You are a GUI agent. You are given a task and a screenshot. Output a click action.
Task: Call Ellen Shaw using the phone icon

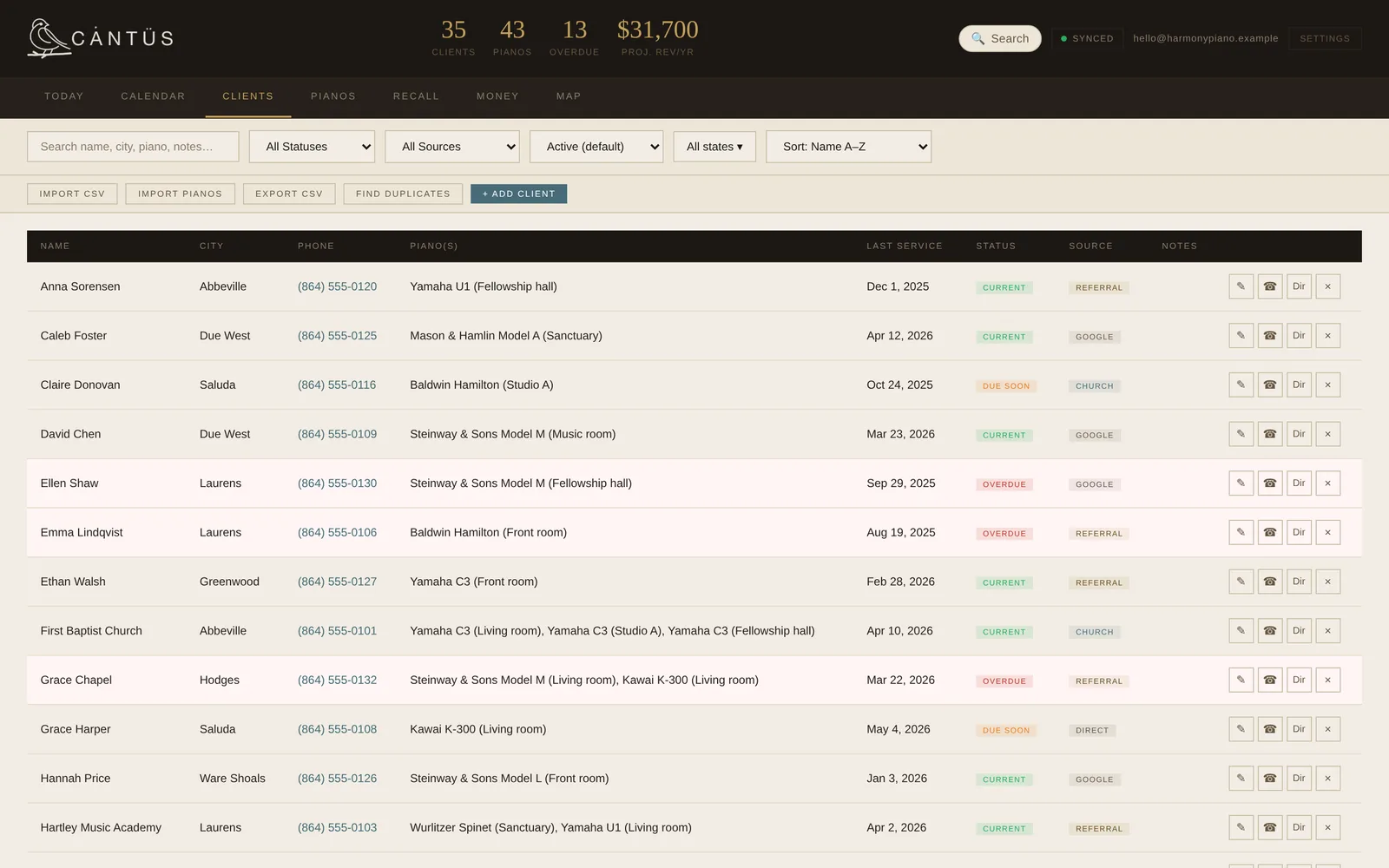tap(1270, 483)
